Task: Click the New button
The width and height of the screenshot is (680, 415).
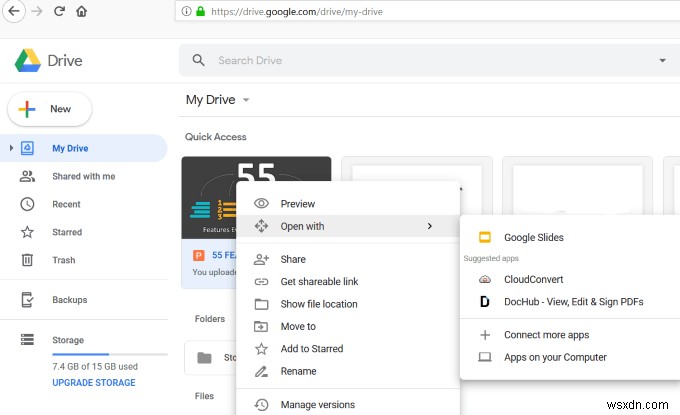Action: [x=49, y=109]
